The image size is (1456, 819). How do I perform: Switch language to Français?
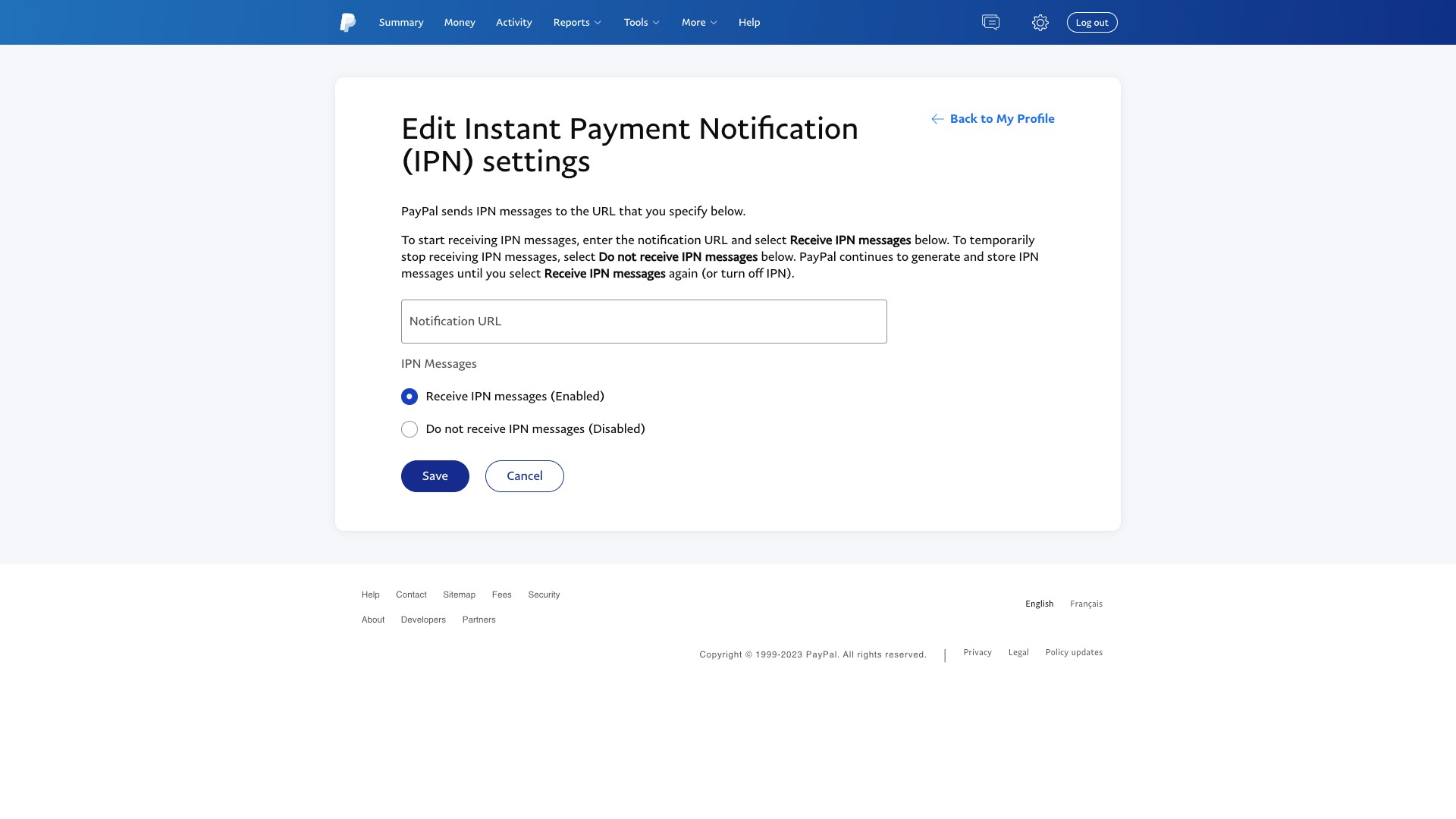pos(1086,604)
